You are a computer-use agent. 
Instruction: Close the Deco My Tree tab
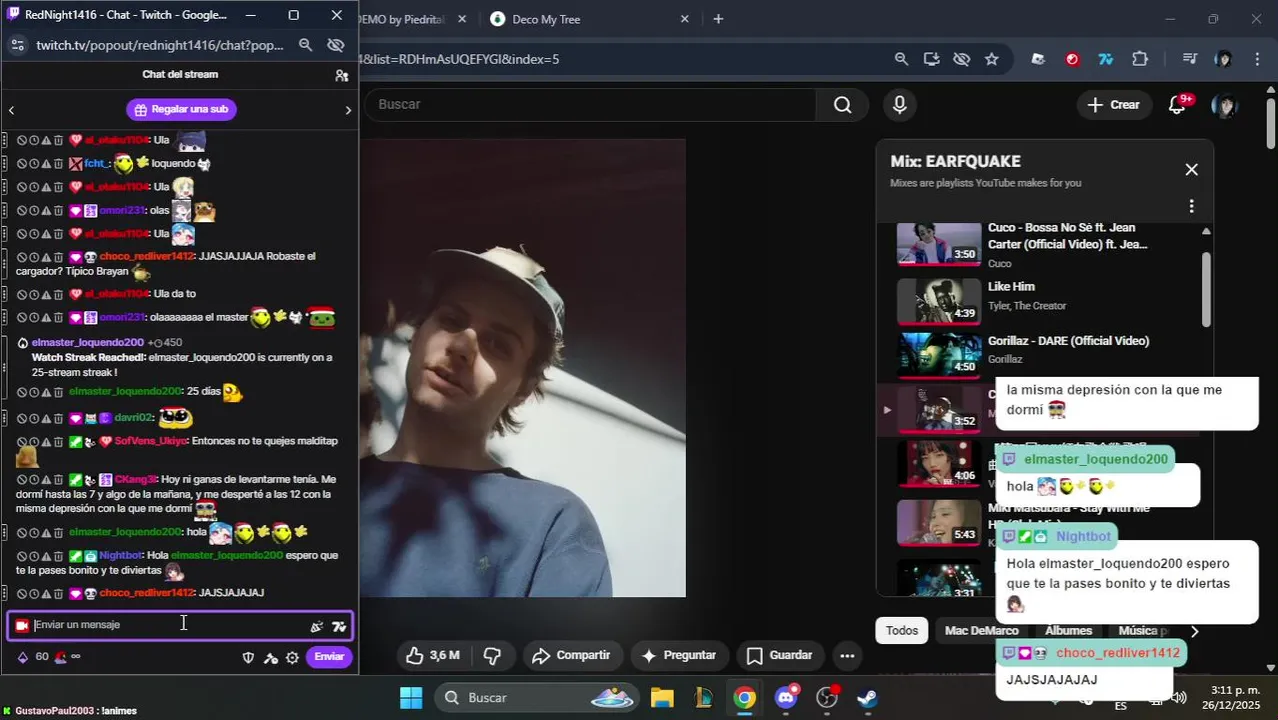point(685,19)
